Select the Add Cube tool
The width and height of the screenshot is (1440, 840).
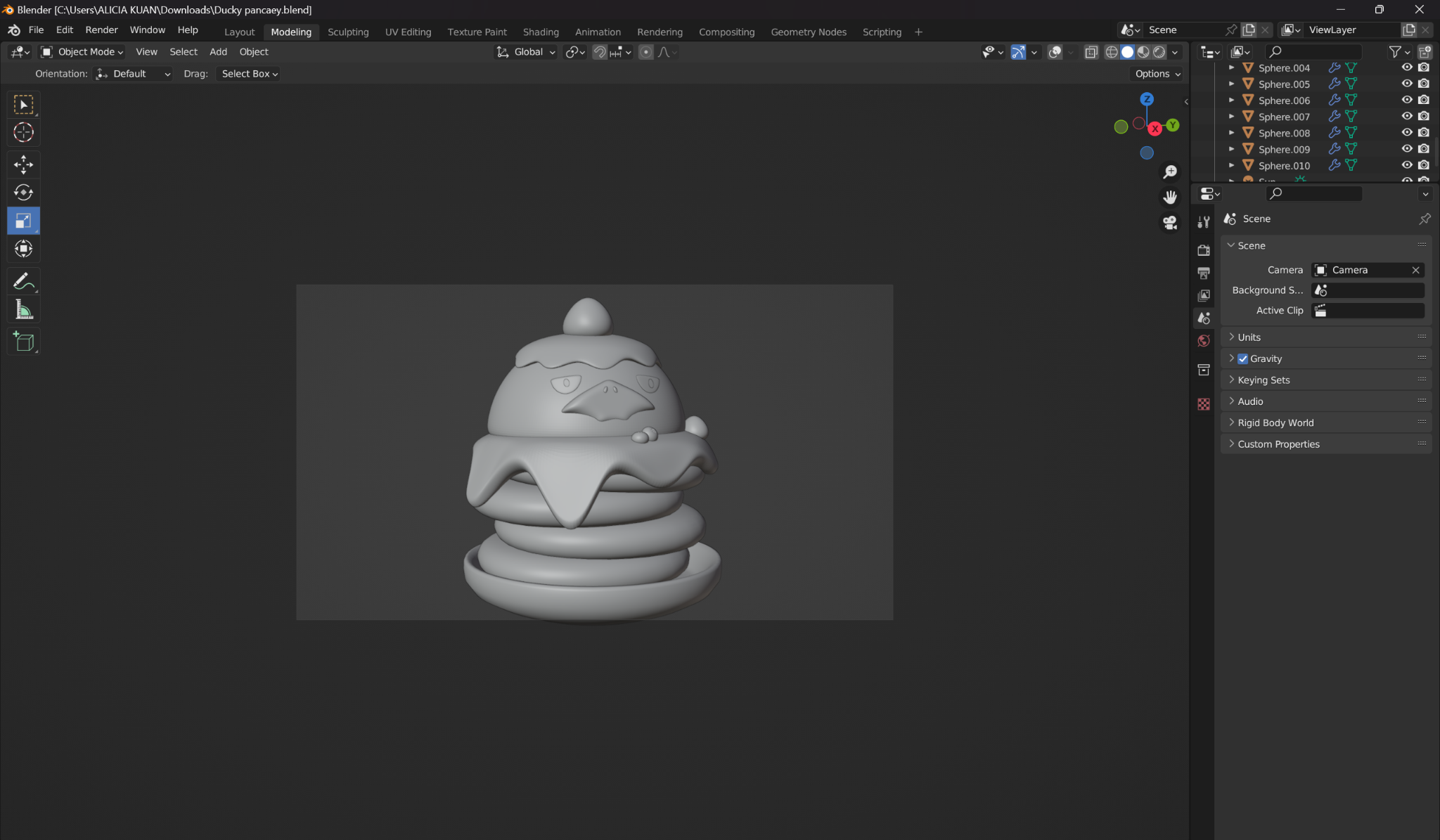(x=23, y=342)
